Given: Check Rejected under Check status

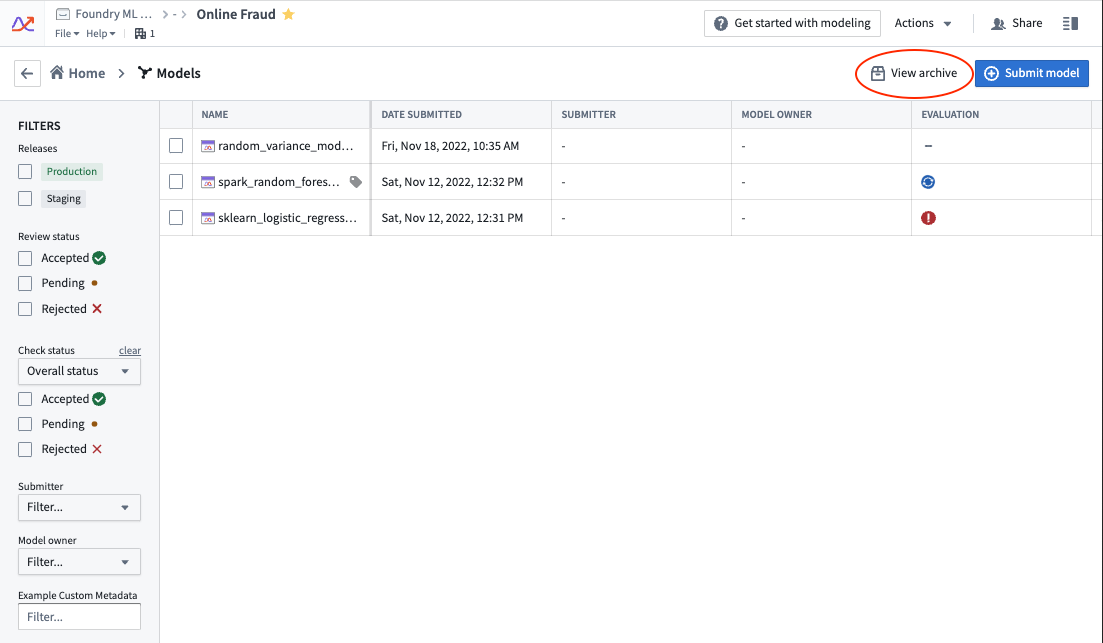Looking at the screenshot, I should click(25, 449).
